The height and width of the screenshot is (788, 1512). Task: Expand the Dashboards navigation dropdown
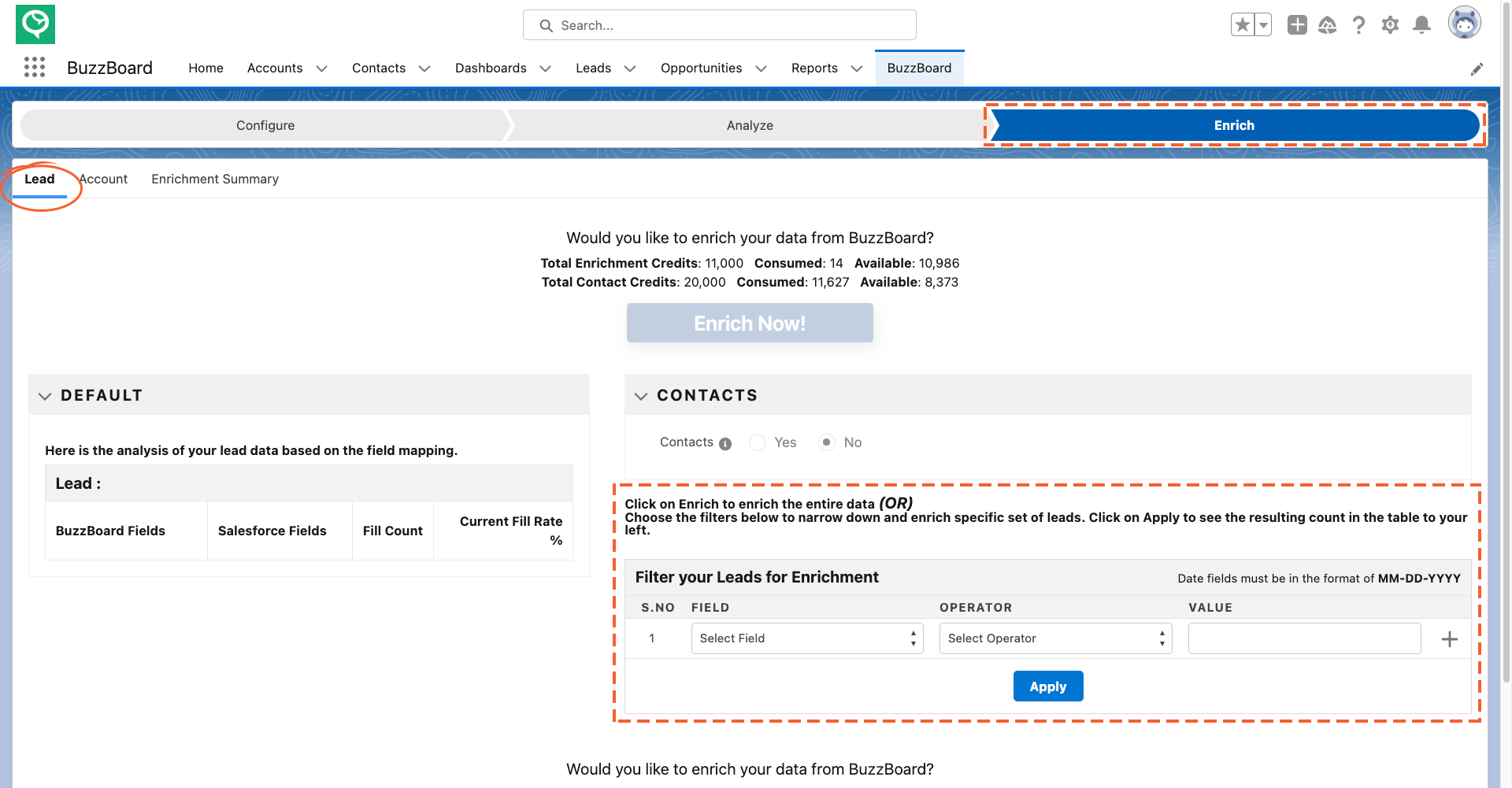pos(545,68)
